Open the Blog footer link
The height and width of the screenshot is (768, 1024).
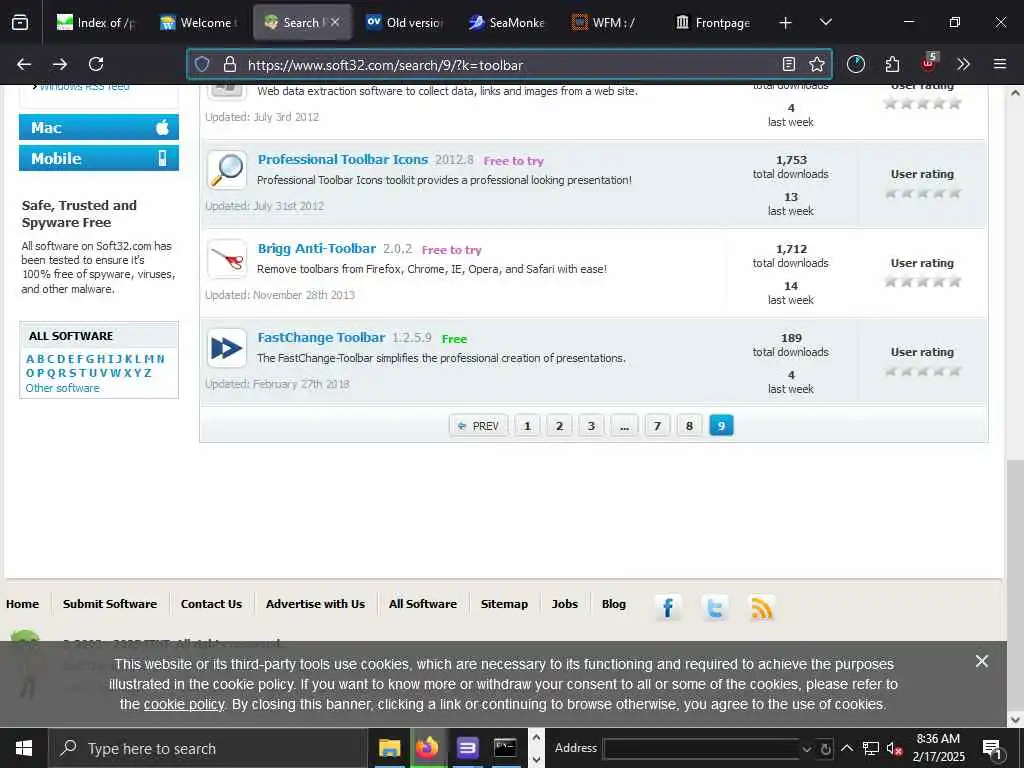coord(614,604)
